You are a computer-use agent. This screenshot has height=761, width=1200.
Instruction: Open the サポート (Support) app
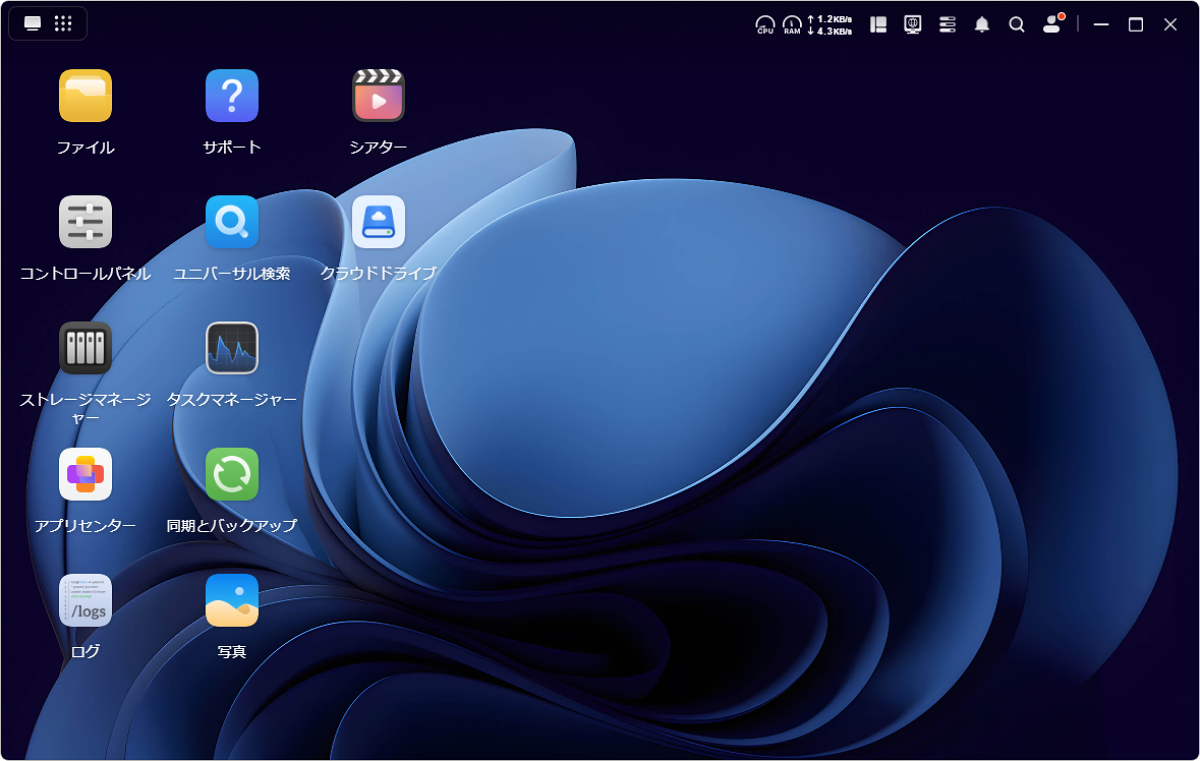232,96
